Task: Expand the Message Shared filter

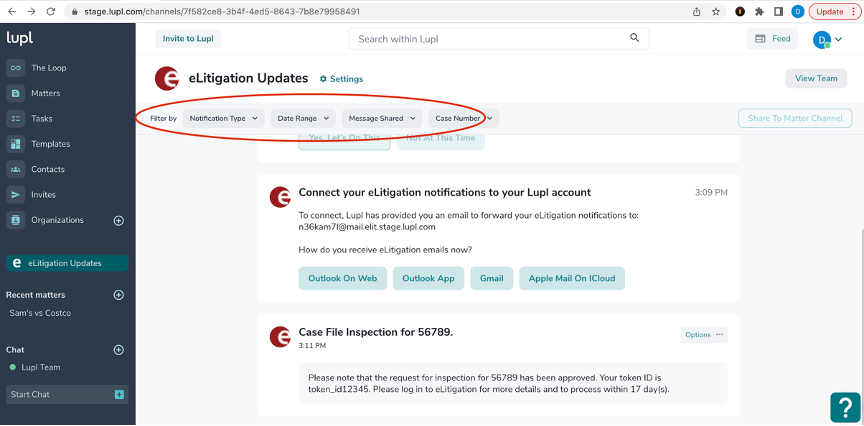Action: pyautogui.click(x=382, y=118)
